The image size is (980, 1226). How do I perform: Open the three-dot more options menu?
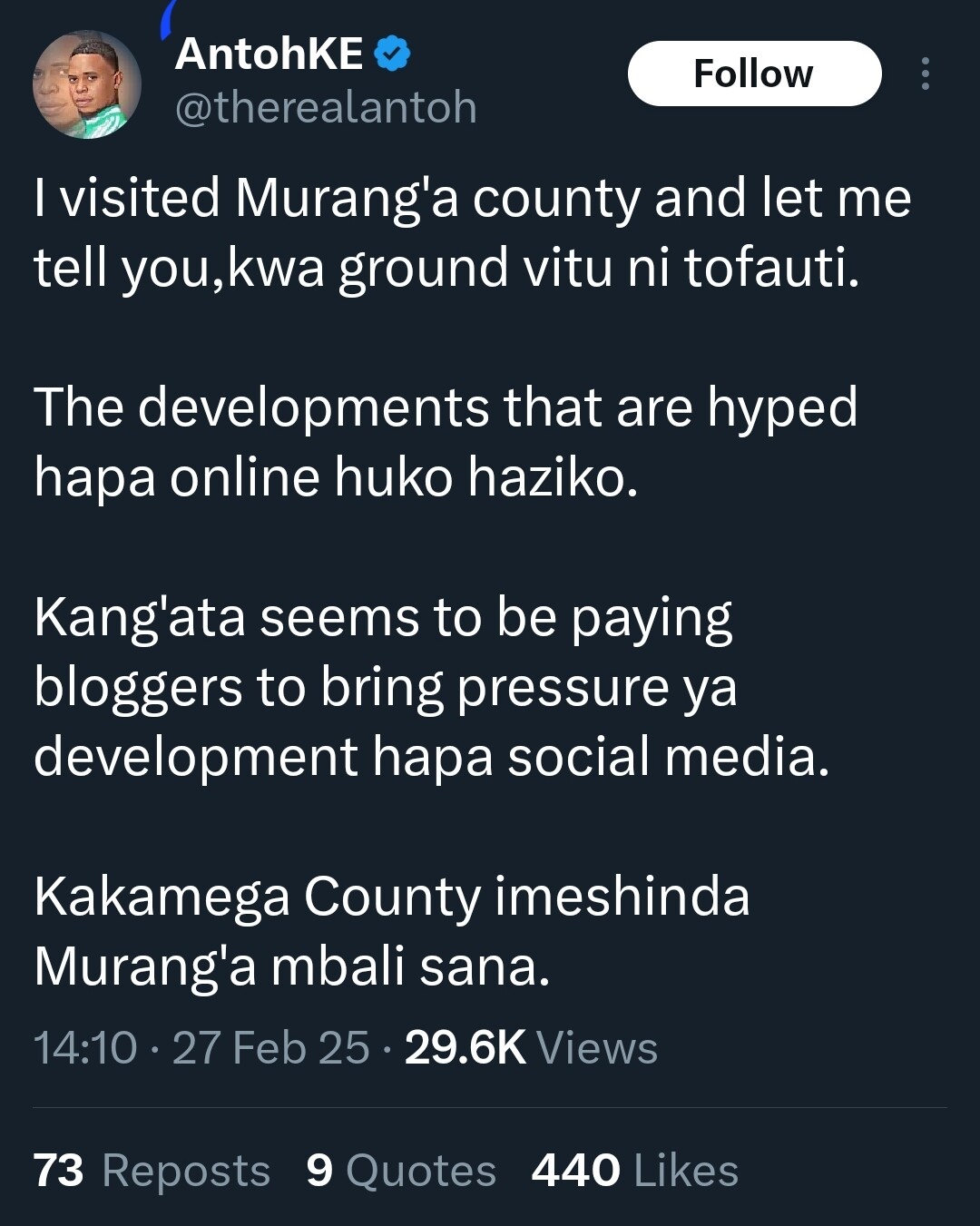coord(925,74)
